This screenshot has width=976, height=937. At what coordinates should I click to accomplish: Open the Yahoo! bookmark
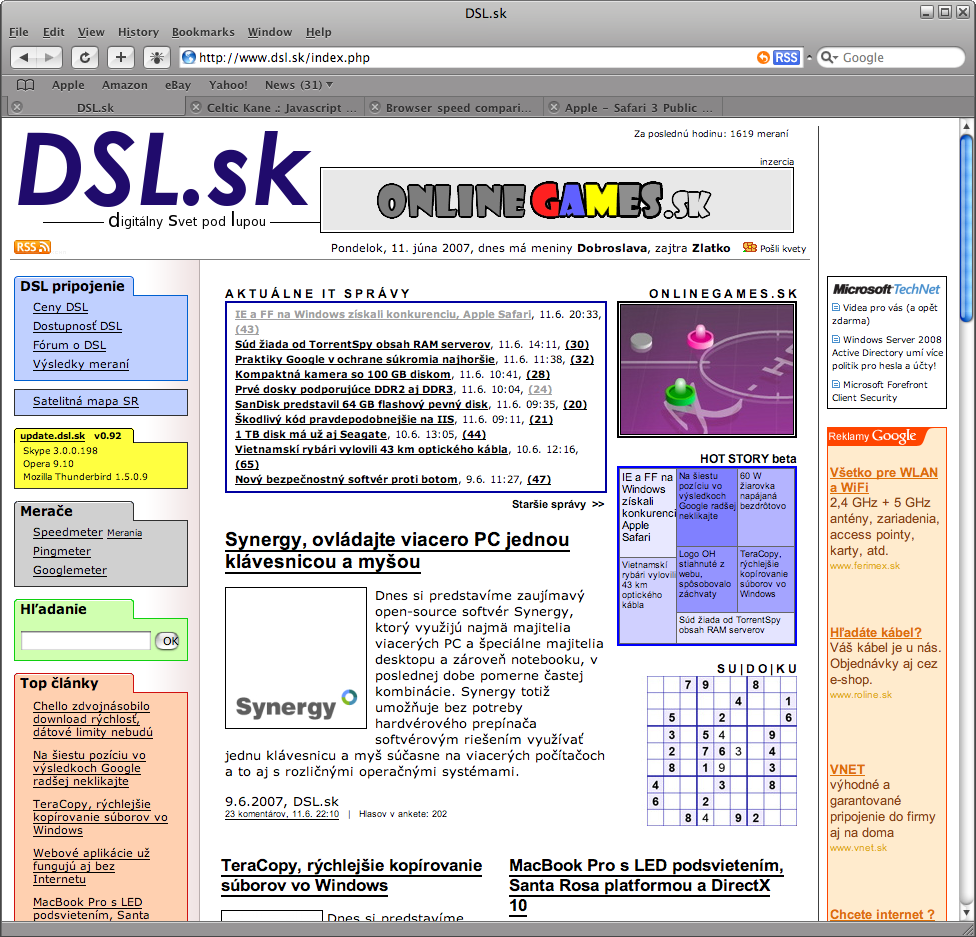pos(228,85)
